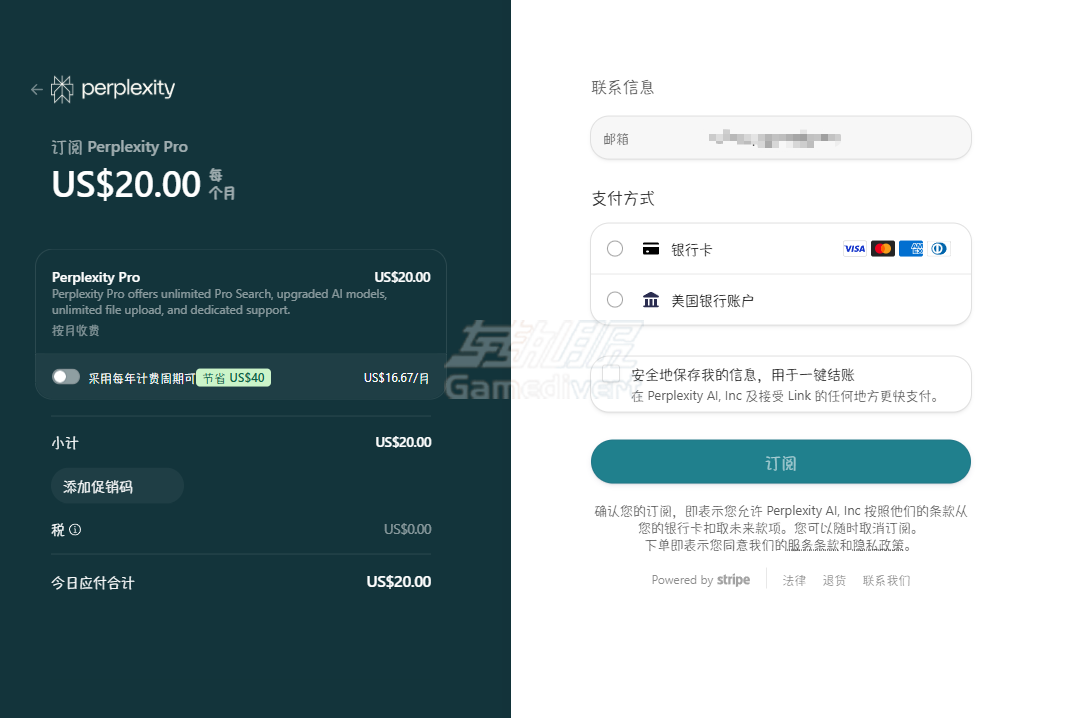Viewport: 1088px width, 718px height.
Task: Toggle the annual billing switch
Action: pyautogui.click(x=66, y=377)
